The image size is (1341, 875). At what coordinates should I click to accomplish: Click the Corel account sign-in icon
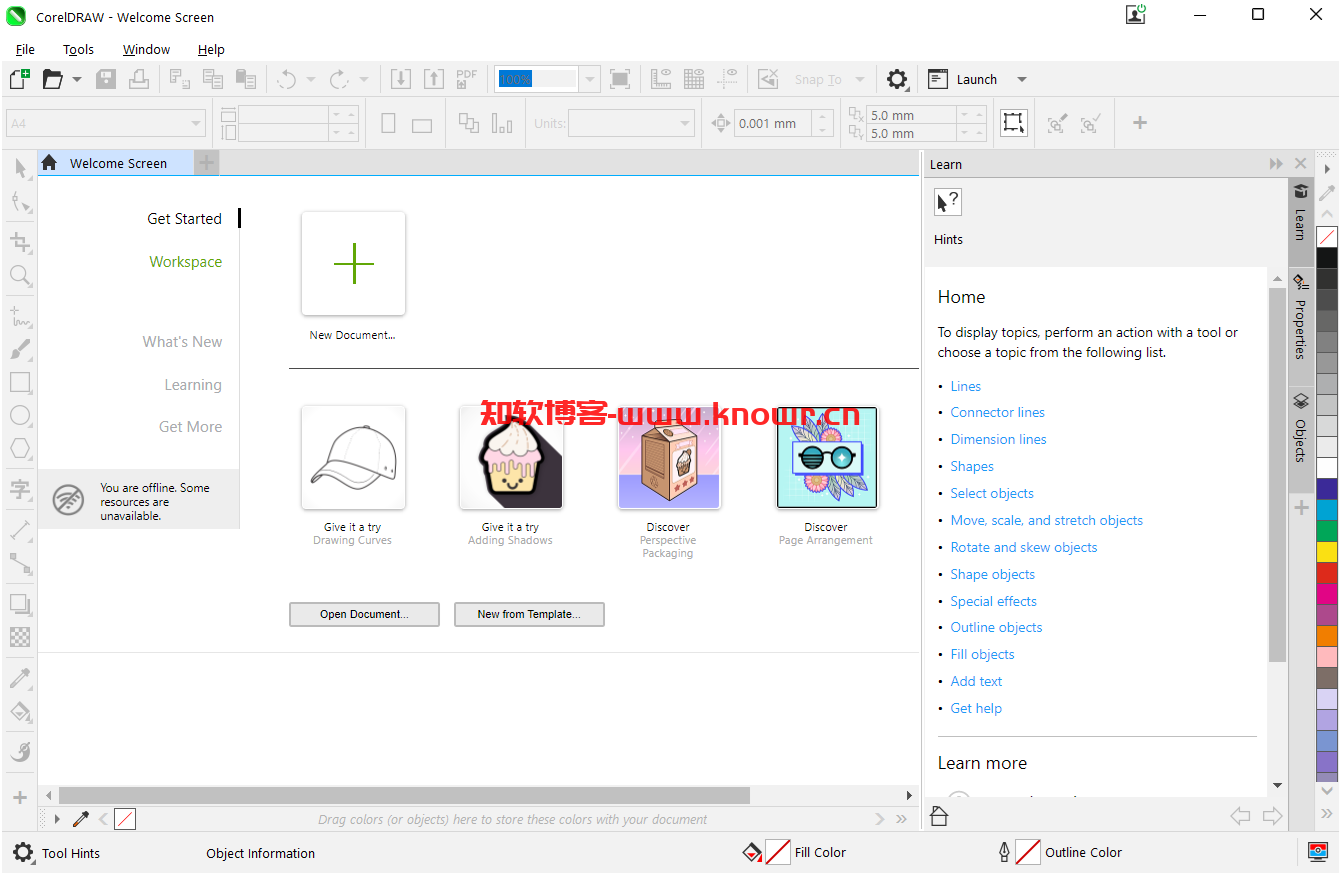pos(1136,14)
